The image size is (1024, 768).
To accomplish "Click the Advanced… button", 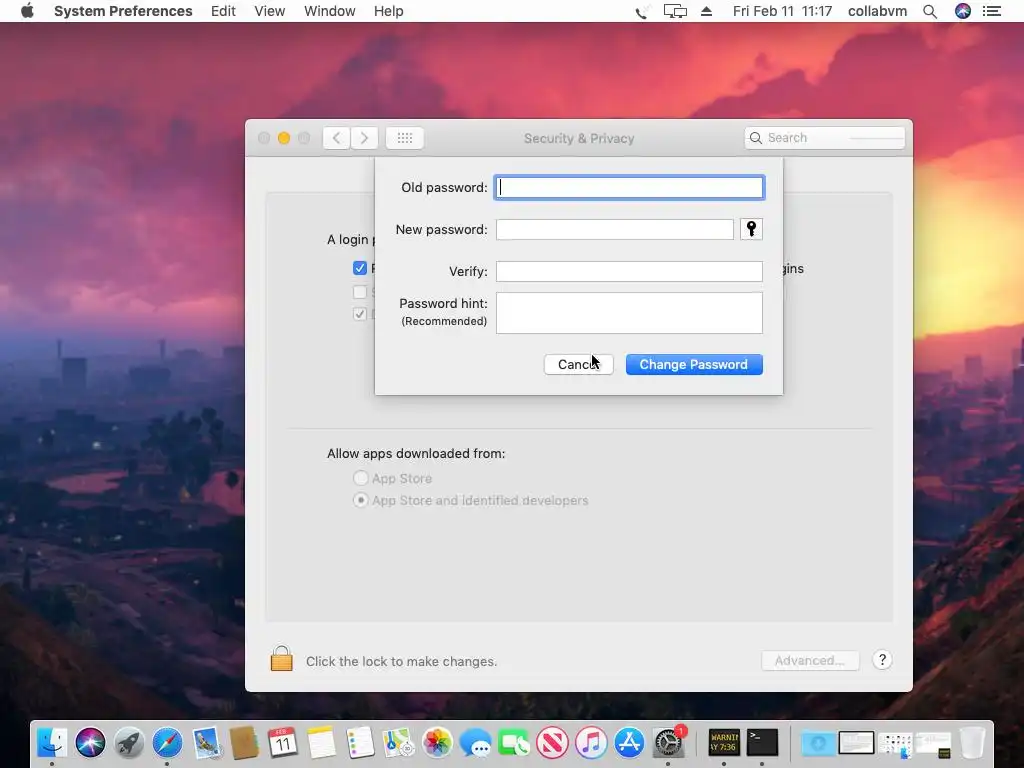I will click(810, 660).
